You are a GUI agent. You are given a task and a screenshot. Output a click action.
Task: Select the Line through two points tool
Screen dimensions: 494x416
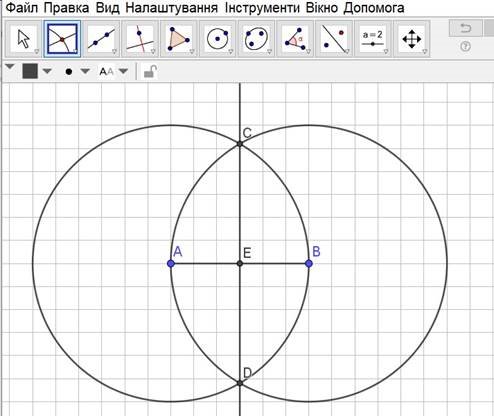[101, 39]
